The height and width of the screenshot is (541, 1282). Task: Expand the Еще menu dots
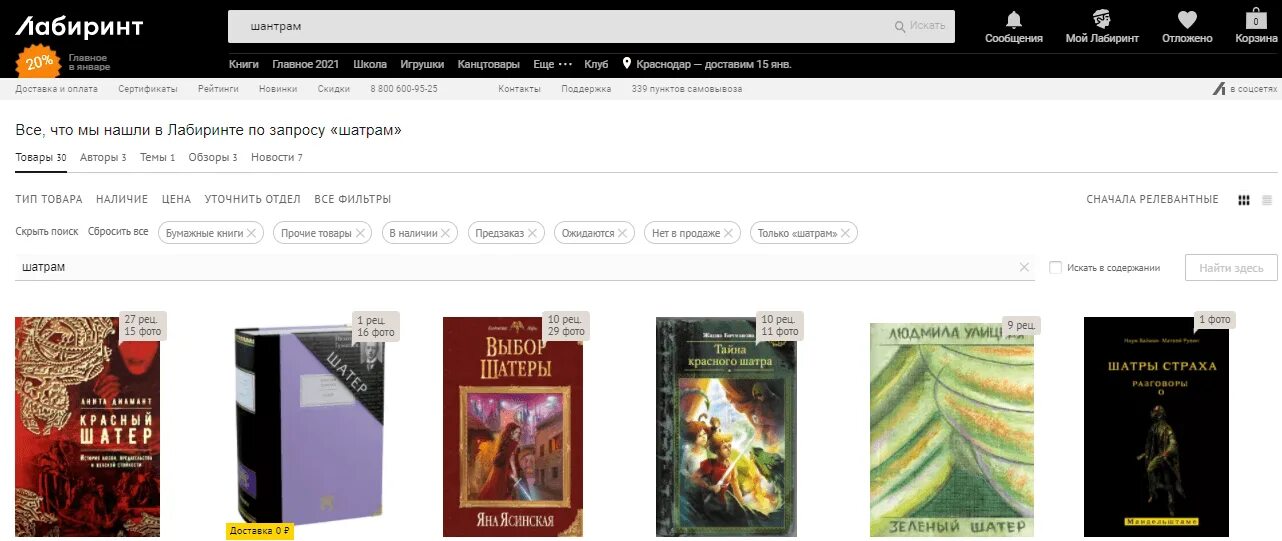pos(565,64)
